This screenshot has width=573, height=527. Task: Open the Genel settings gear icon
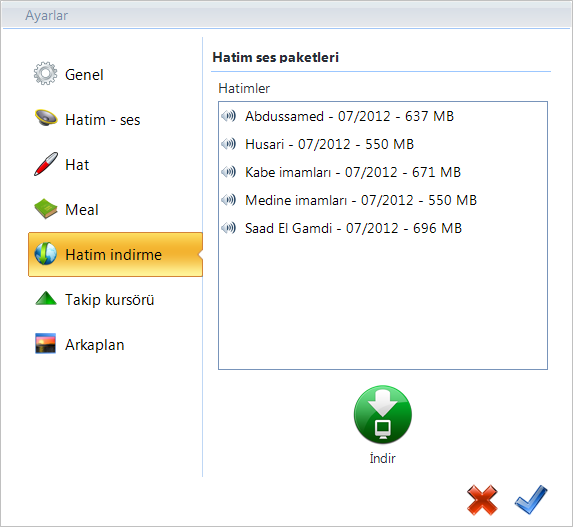coord(45,73)
